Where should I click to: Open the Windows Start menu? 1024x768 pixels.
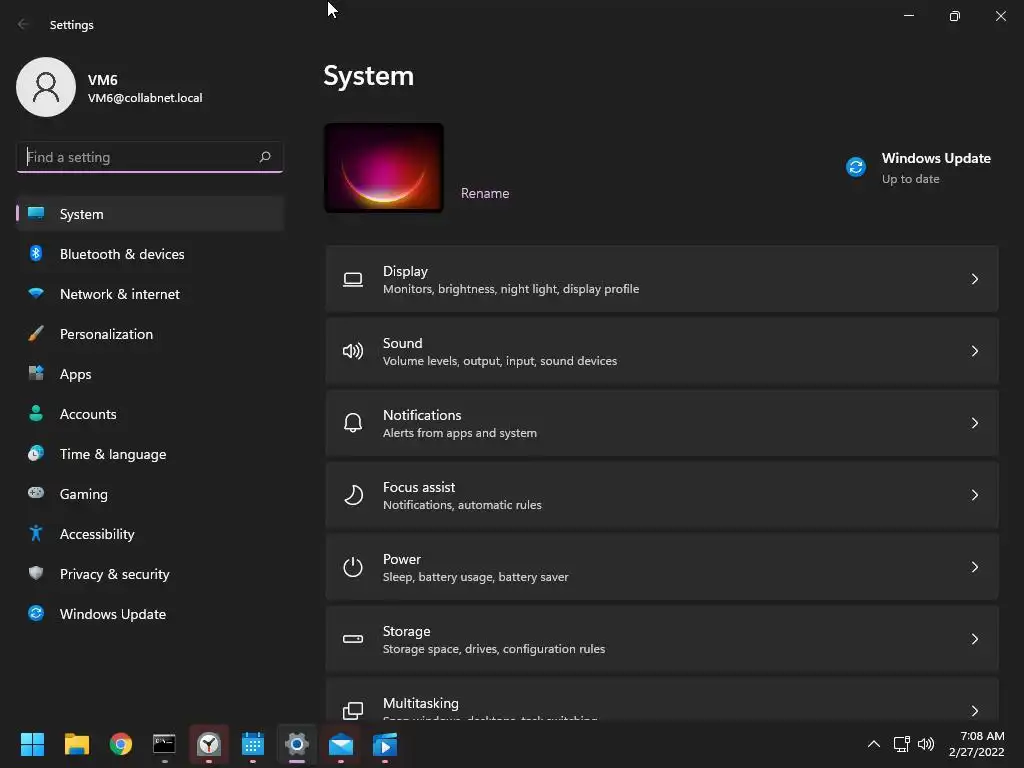[x=32, y=744]
